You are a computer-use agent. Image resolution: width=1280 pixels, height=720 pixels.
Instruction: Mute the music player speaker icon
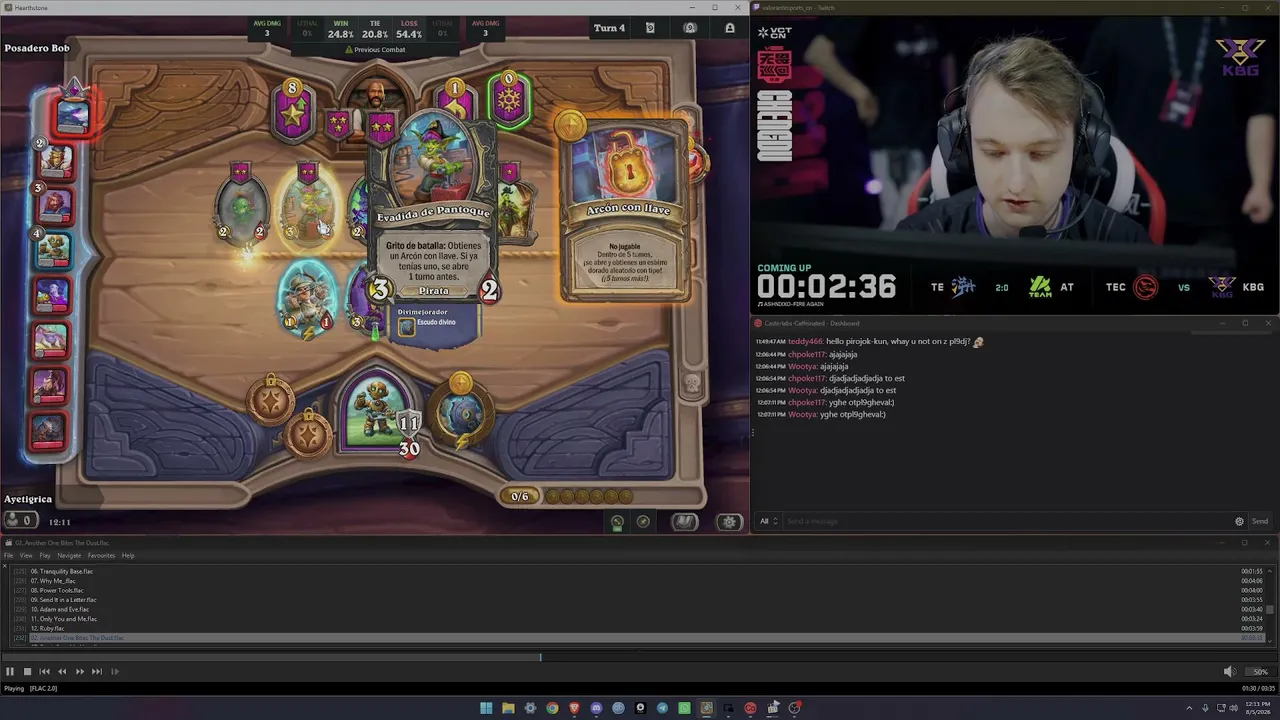1229,672
